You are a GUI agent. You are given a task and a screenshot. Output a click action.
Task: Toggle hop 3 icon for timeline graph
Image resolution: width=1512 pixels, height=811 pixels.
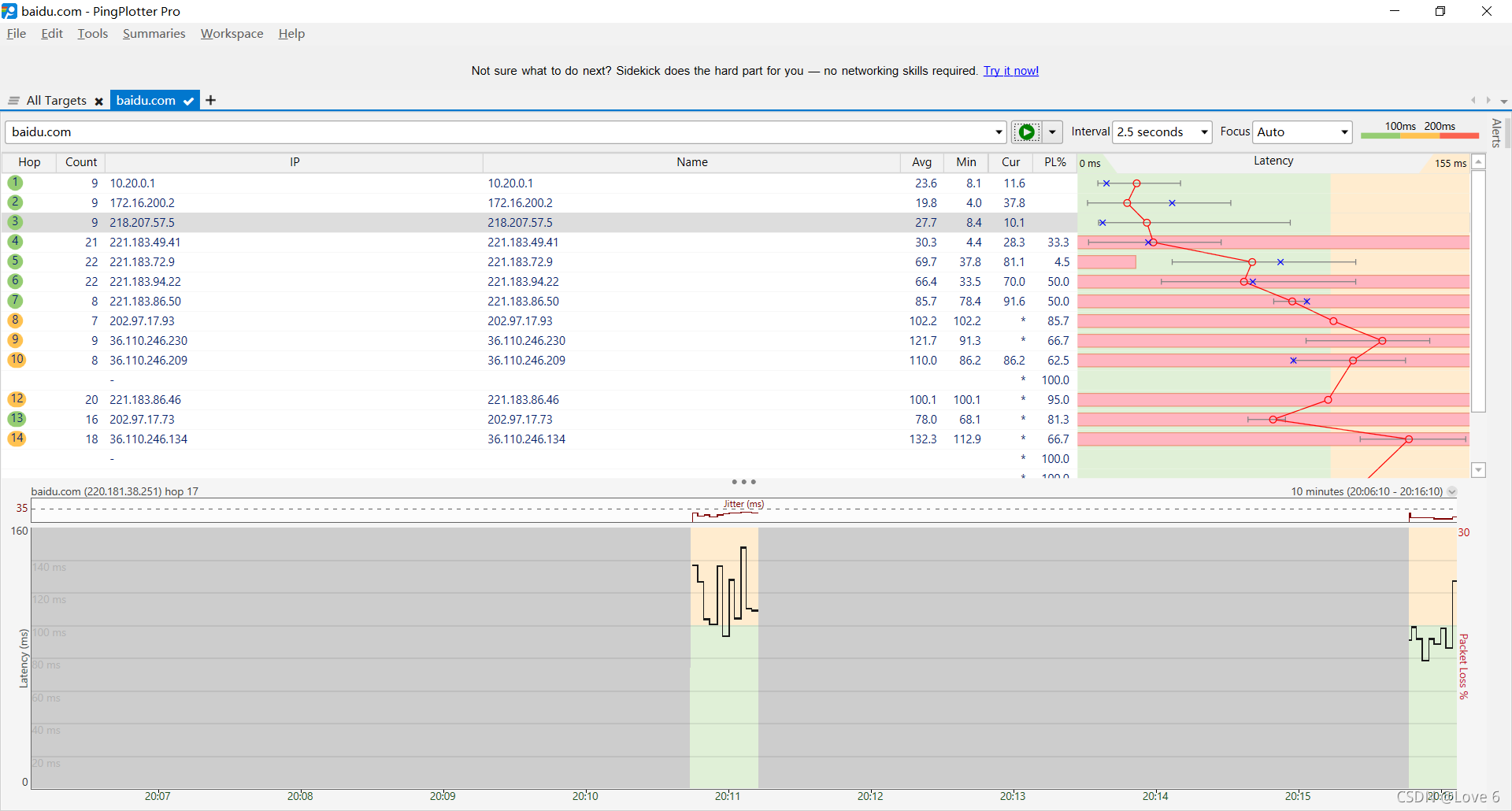(x=15, y=222)
